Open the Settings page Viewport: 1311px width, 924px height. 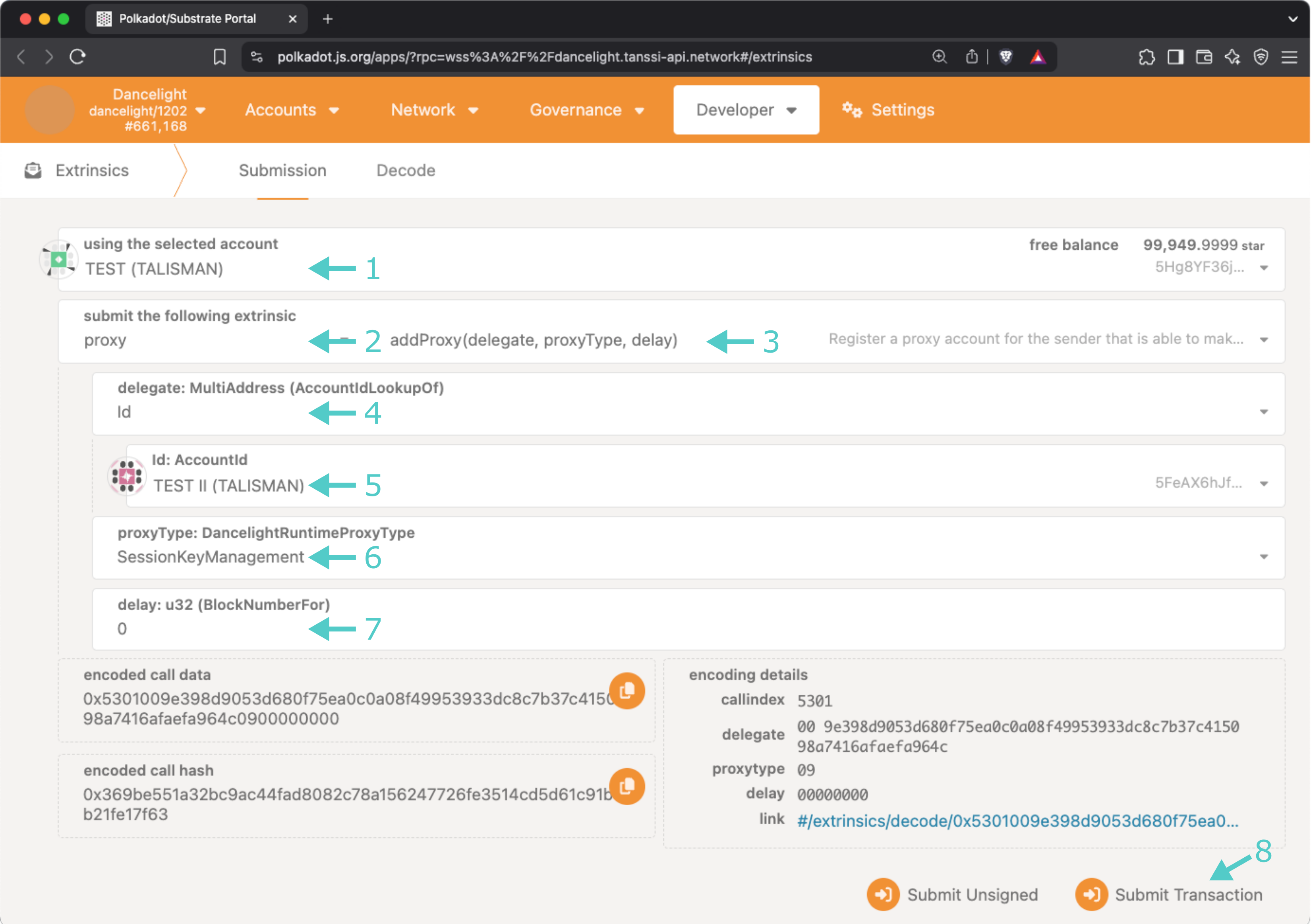click(889, 110)
